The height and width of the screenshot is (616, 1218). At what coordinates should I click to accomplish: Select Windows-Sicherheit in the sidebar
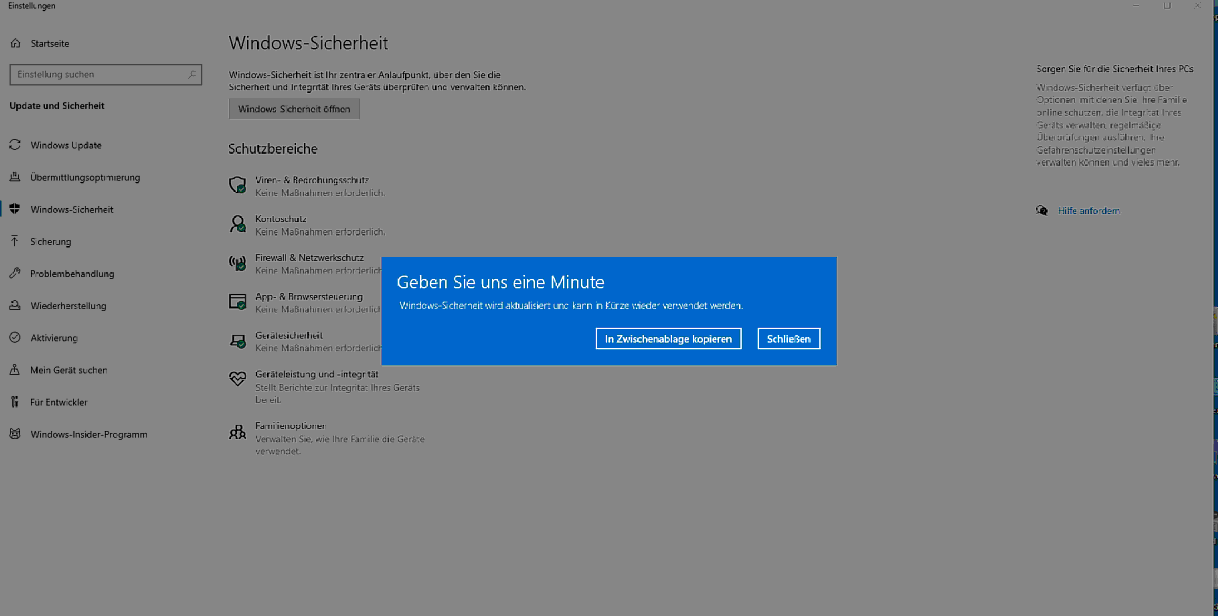tap(72, 210)
